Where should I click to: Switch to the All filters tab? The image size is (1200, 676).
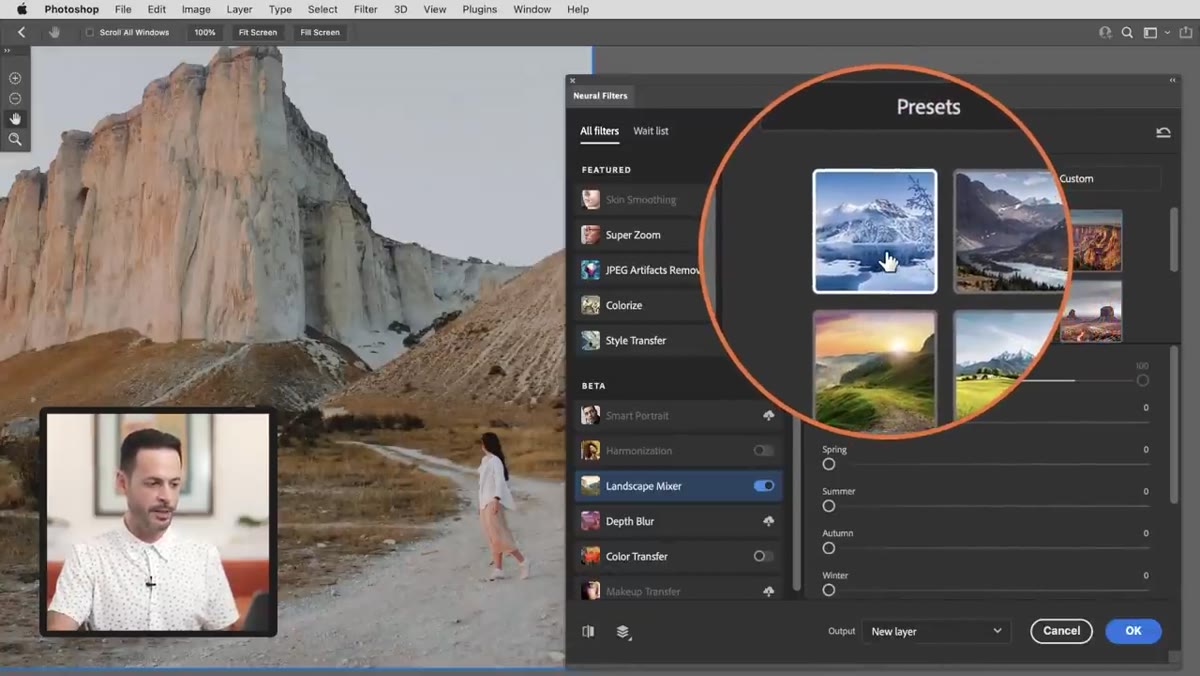[600, 131]
